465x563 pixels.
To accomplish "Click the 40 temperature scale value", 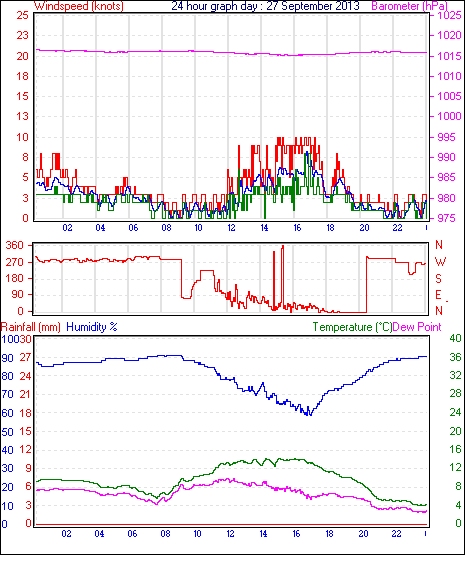I will tap(455, 338).
